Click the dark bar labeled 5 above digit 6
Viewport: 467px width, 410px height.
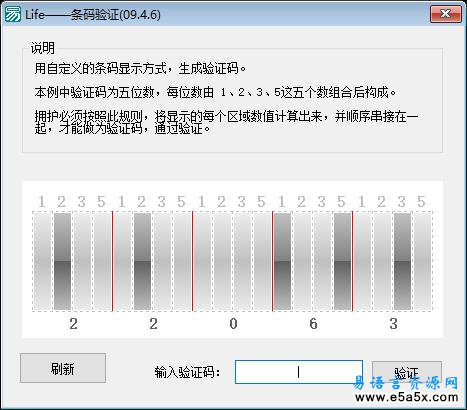point(343,262)
